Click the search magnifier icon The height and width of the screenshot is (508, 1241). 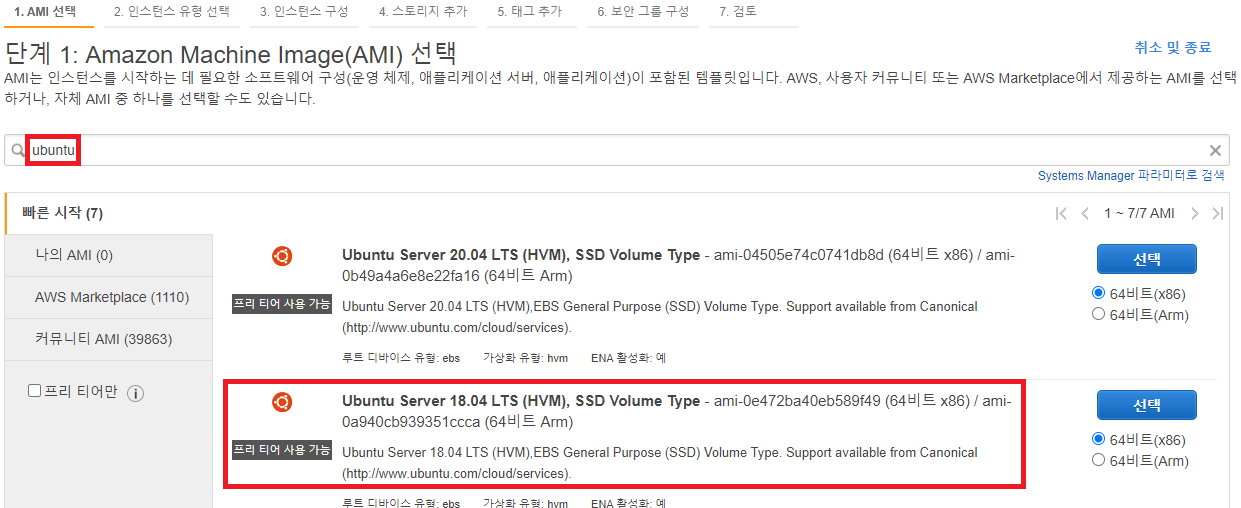point(17,151)
